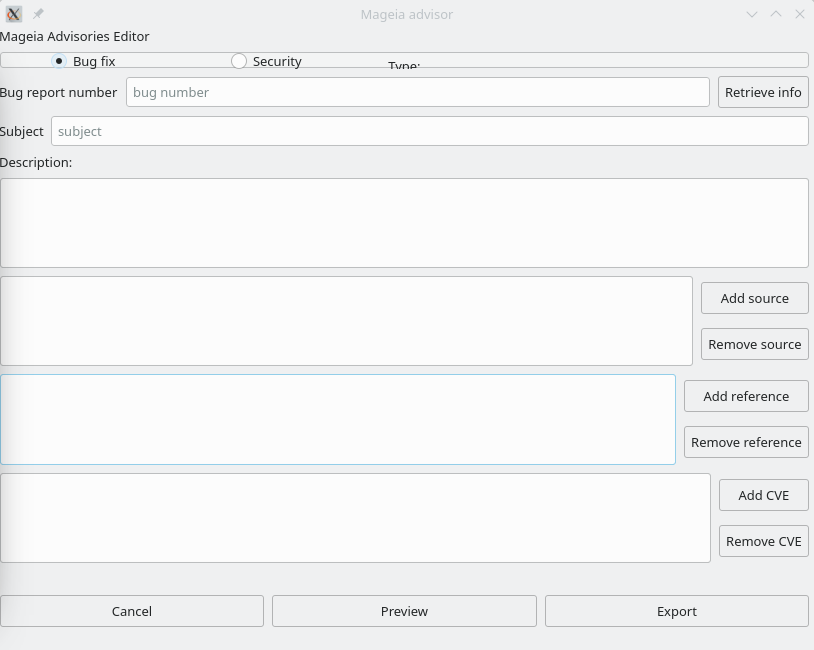The height and width of the screenshot is (650, 814).
Task: Focus the subject input field
Action: click(x=430, y=131)
